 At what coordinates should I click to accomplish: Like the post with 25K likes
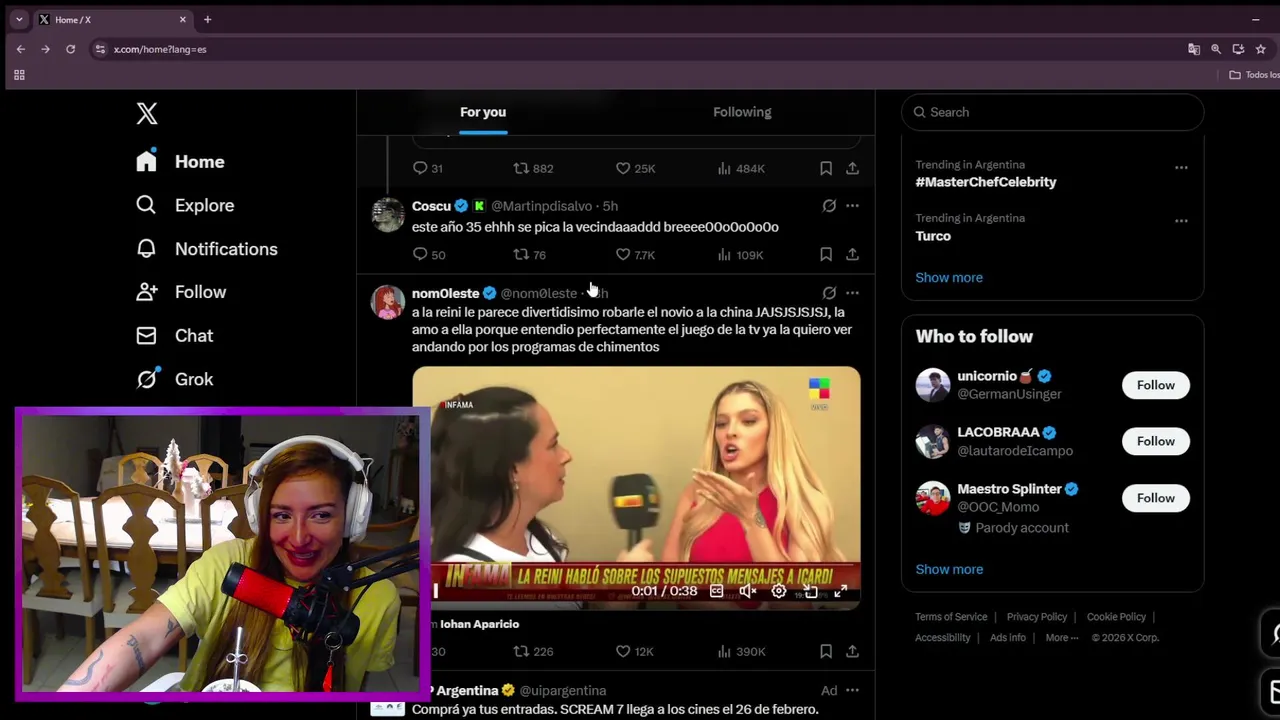click(x=635, y=168)
